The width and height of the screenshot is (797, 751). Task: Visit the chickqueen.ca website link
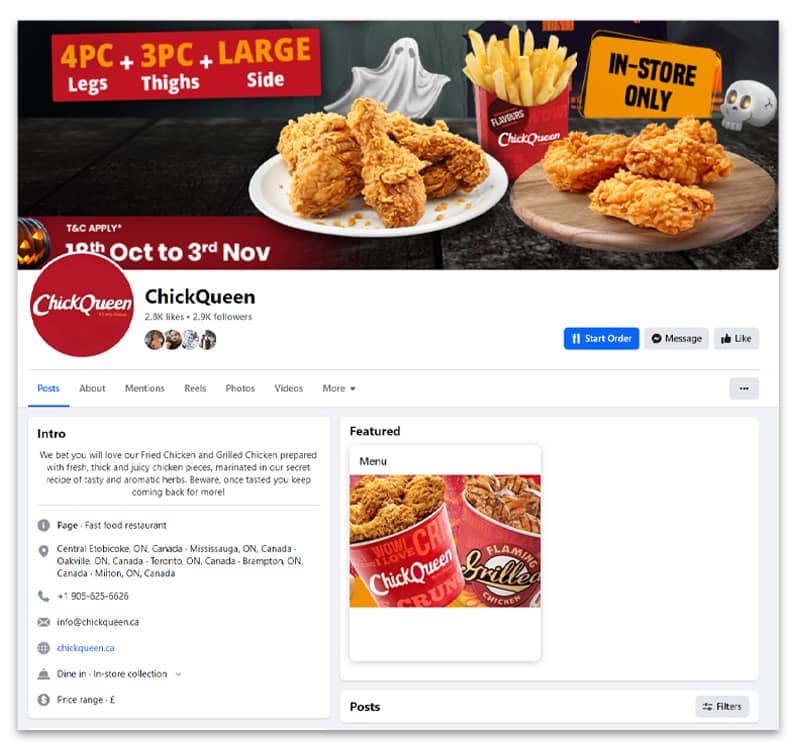coord(85,648)
